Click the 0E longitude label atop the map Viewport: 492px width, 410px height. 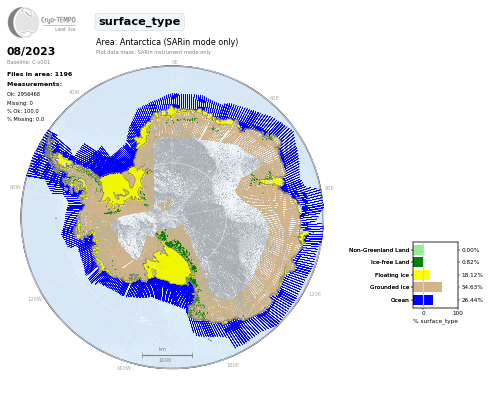tap(174, 62)
